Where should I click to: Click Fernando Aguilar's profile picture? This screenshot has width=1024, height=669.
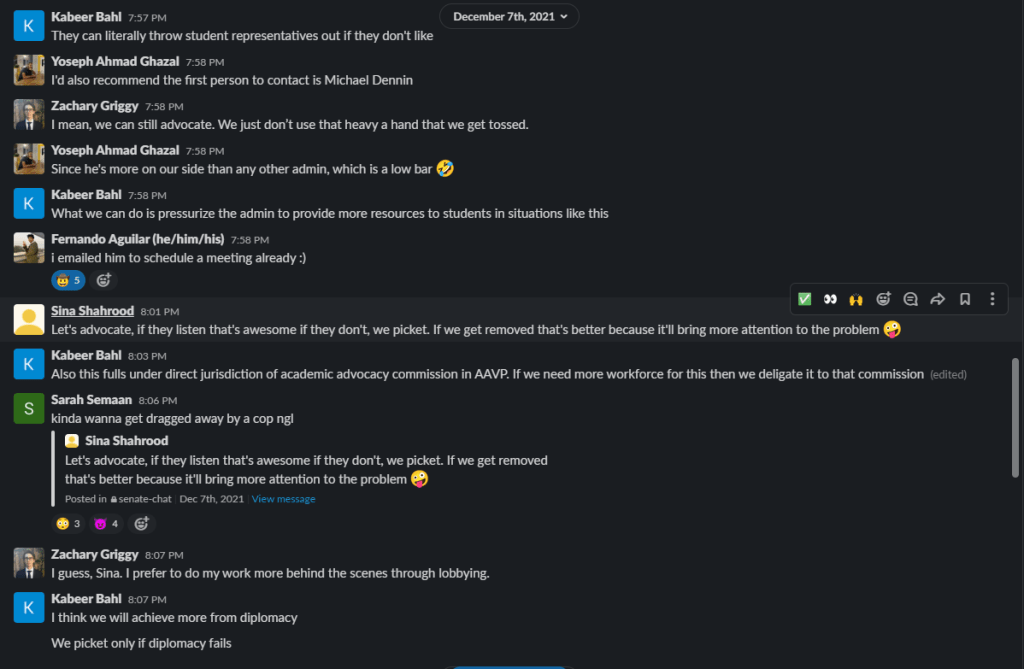tap(29, 247)
